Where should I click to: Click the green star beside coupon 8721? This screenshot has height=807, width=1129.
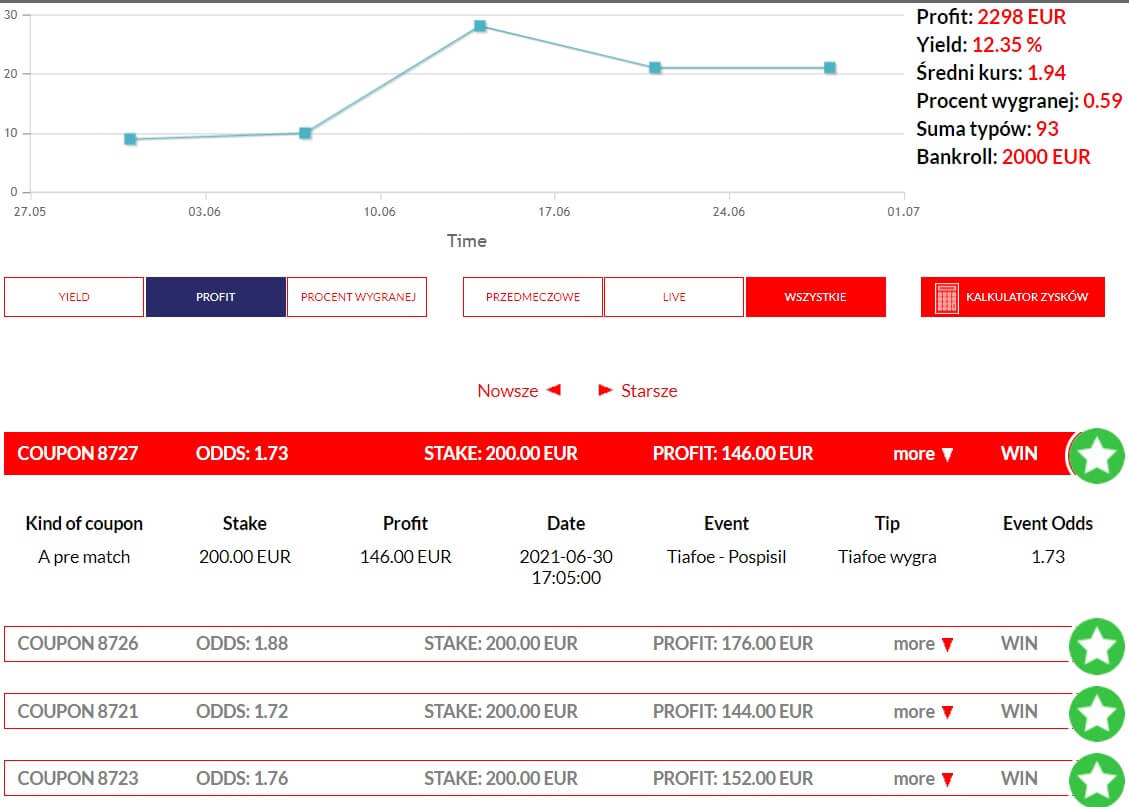pyautogui.click(x=1097, y=713)
